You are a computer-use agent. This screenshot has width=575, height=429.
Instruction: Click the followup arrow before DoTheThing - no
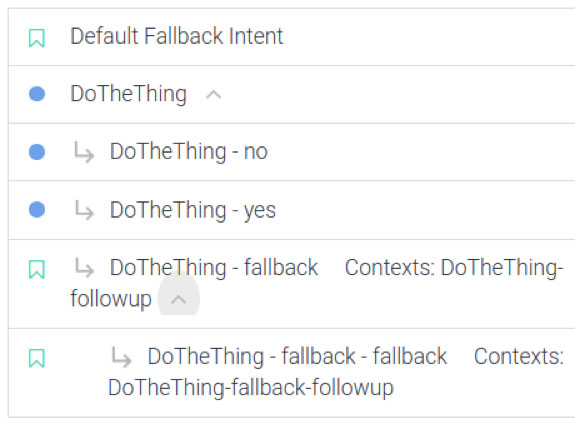pos(84,152)
